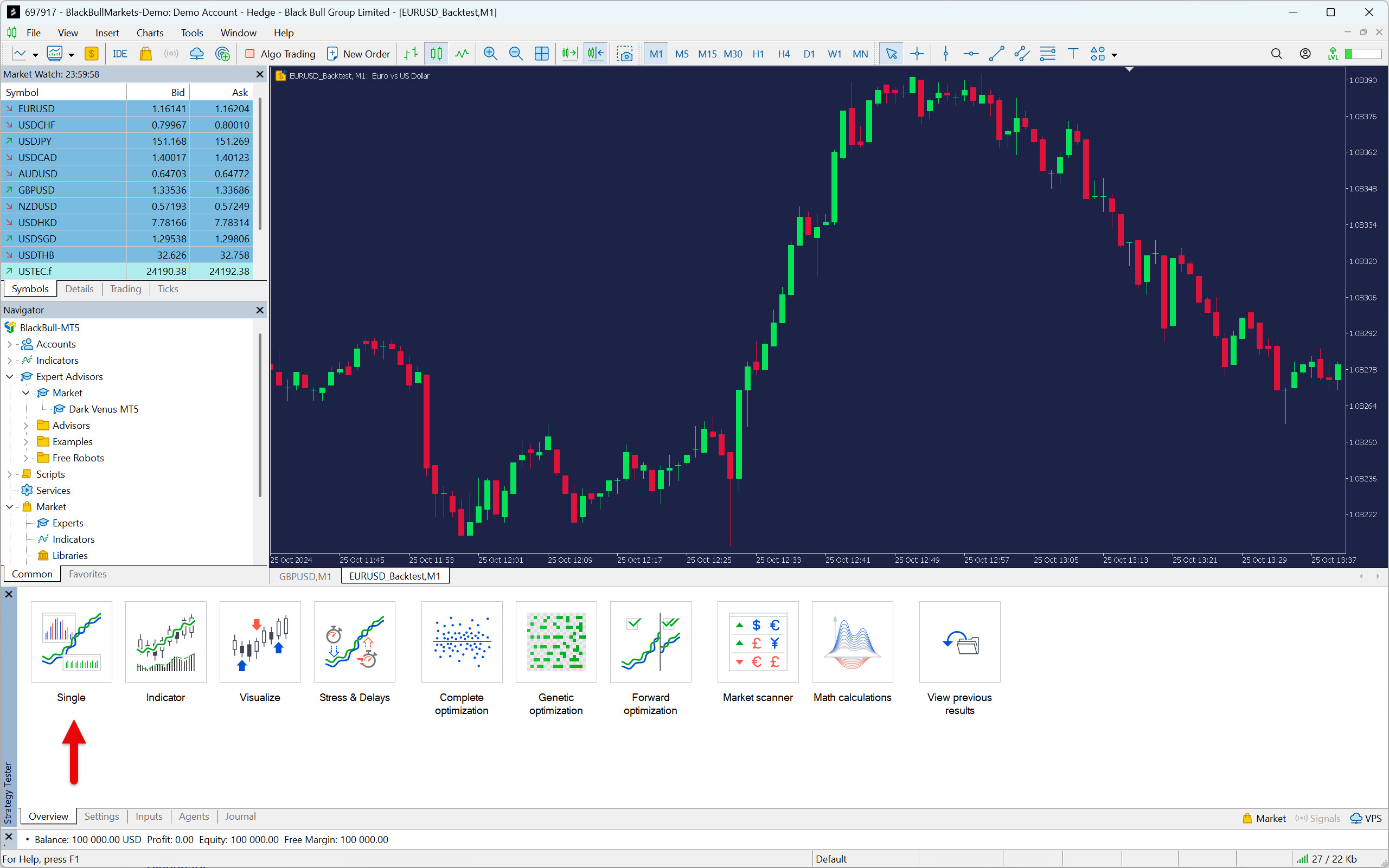Click the Zoom In magnifier icon

pos(490,54)
